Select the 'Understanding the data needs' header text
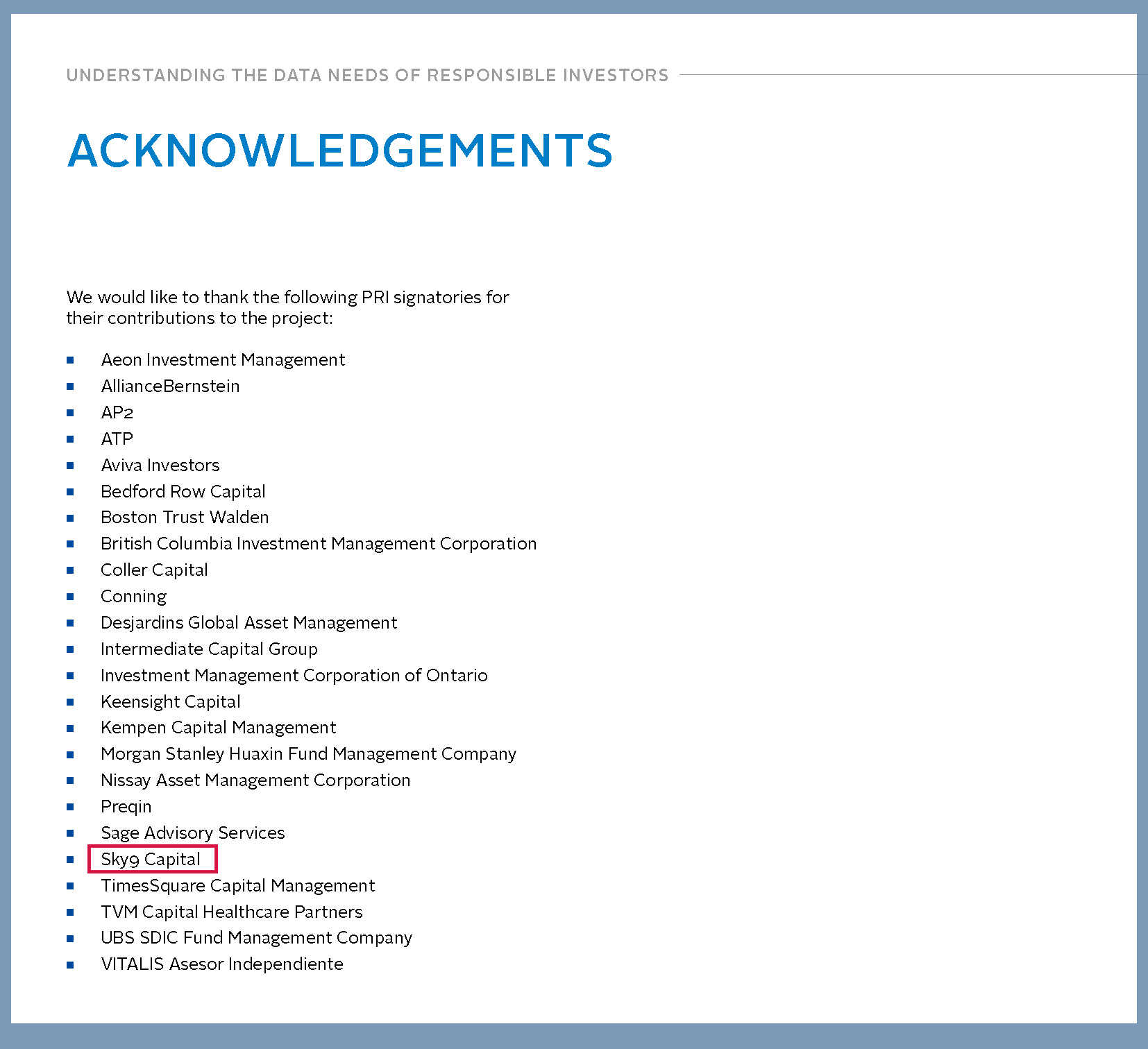The width and height of the screenshot is (1148, 1049). tap(367, 75)
